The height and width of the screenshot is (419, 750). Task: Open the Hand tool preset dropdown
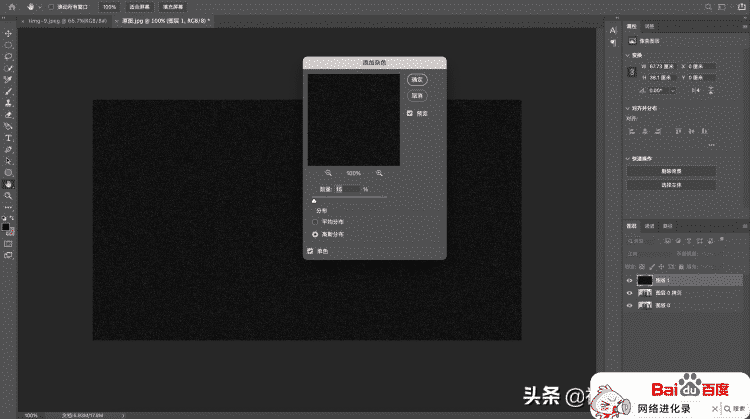[40, 7]
